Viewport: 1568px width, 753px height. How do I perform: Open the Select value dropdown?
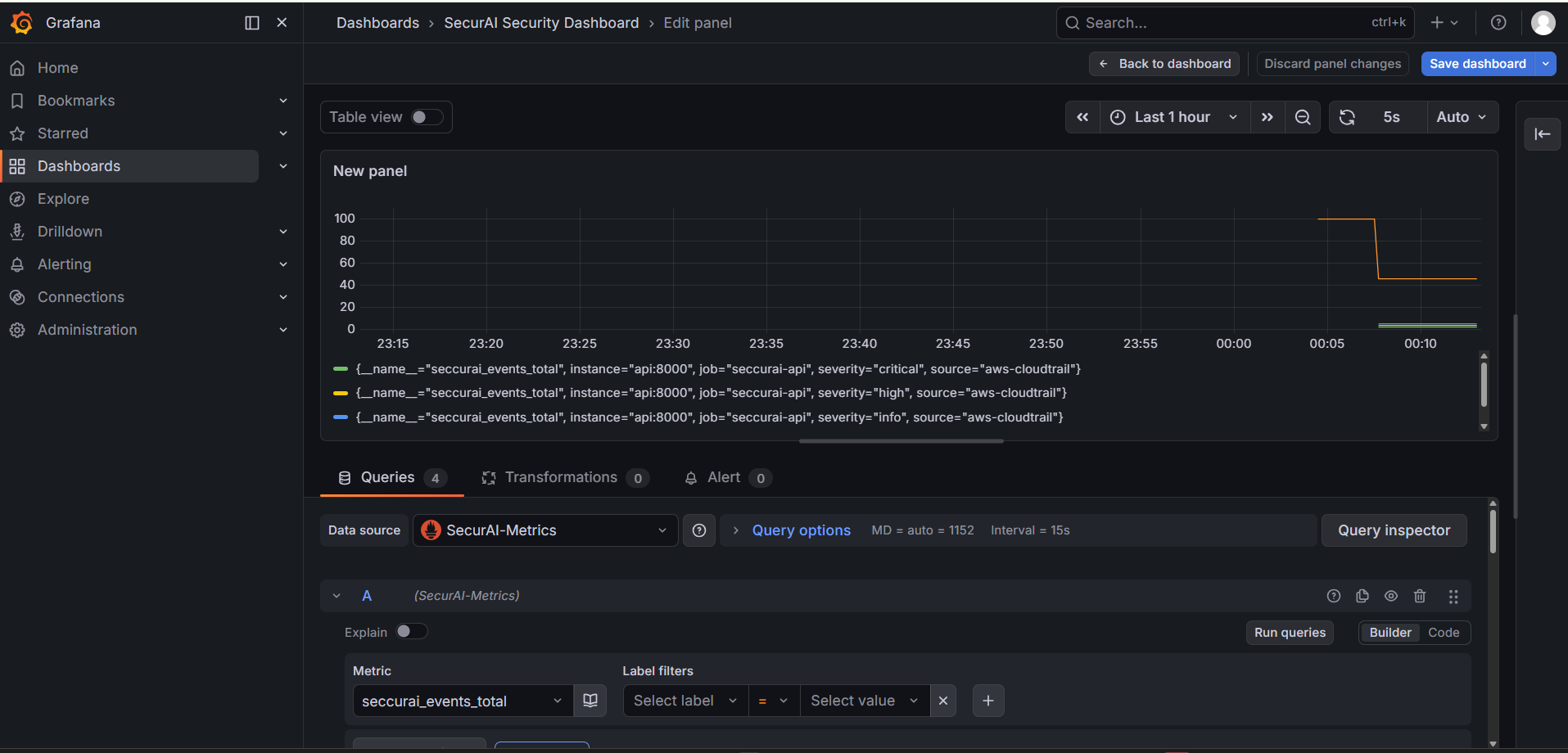865,701
